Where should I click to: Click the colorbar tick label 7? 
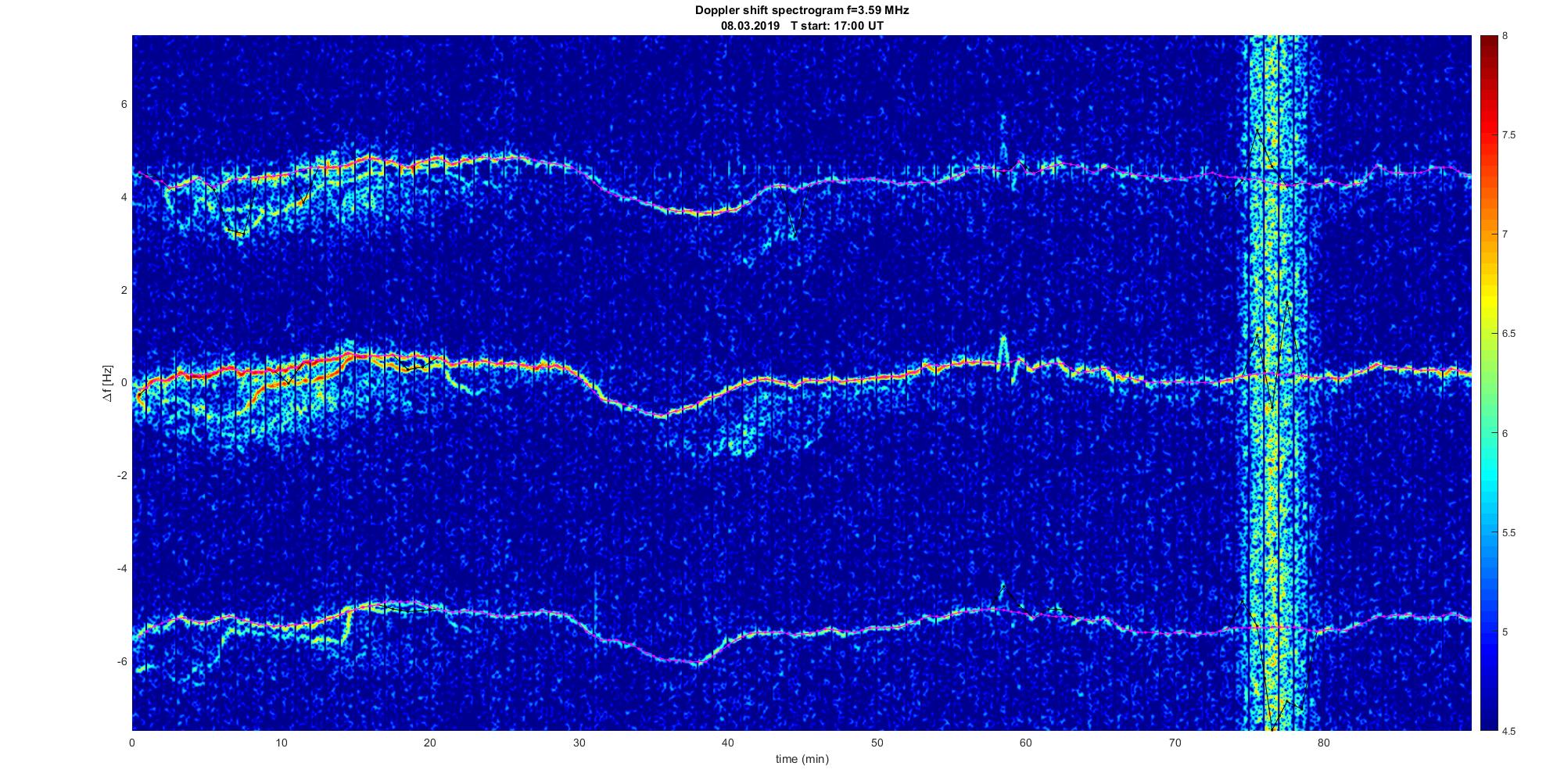[x=1505, y=234]
